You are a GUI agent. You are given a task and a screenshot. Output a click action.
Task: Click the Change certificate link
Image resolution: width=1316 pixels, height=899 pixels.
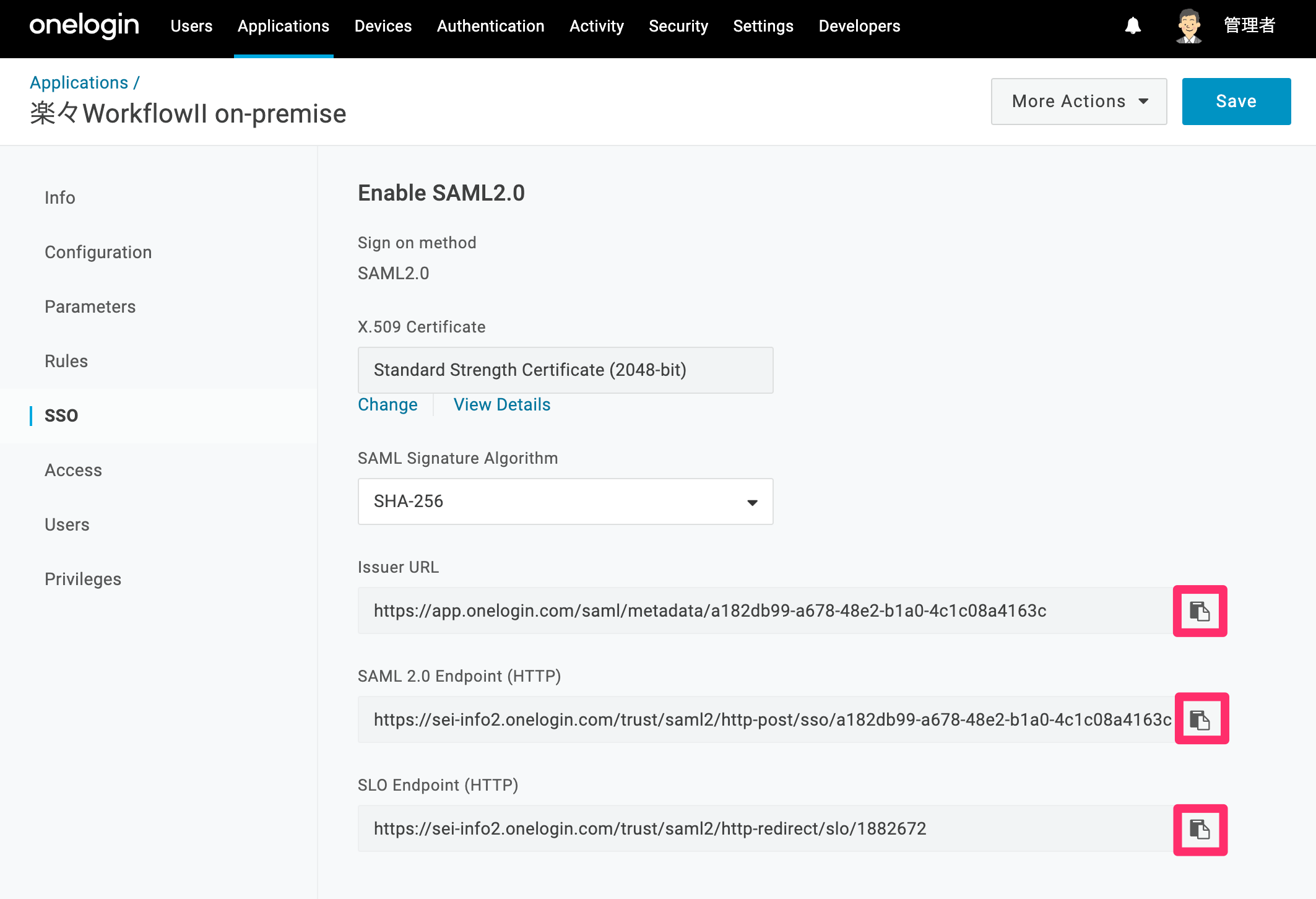tap(387, 404)
